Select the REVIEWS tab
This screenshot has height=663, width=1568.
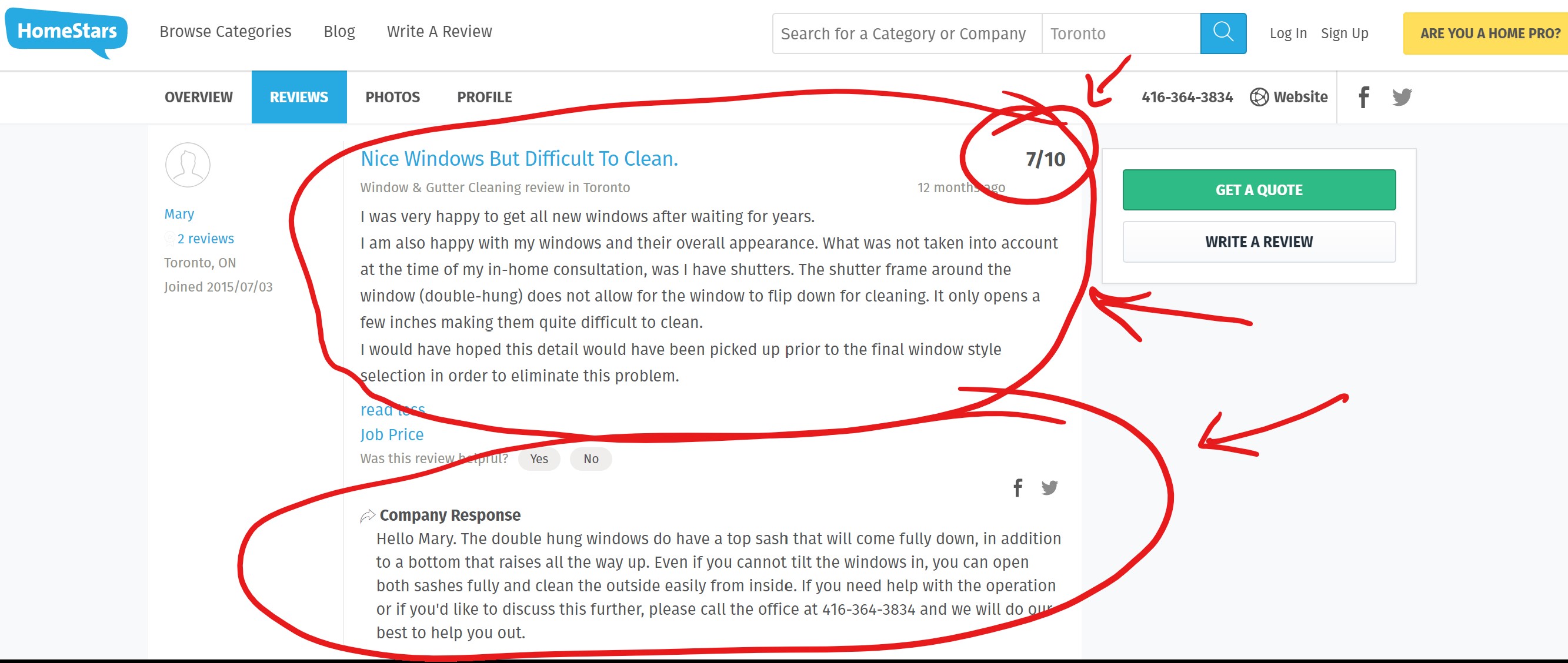click(x=299, y=97)
